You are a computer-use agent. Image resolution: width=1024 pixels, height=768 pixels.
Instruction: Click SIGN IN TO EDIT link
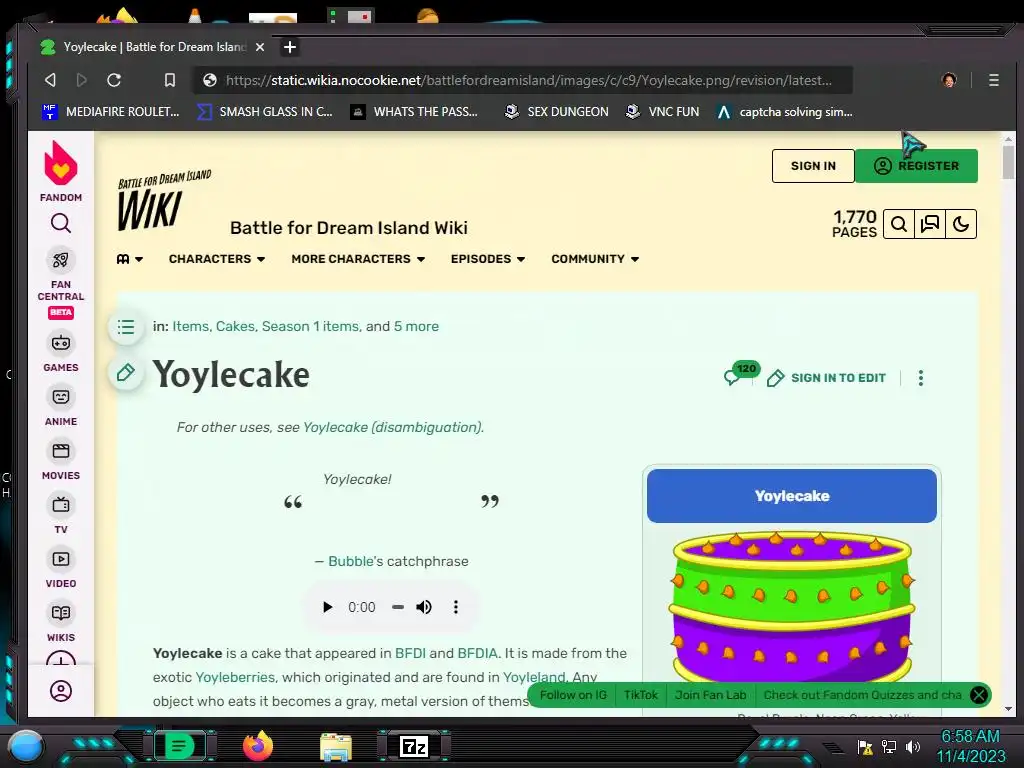[826, 377]
